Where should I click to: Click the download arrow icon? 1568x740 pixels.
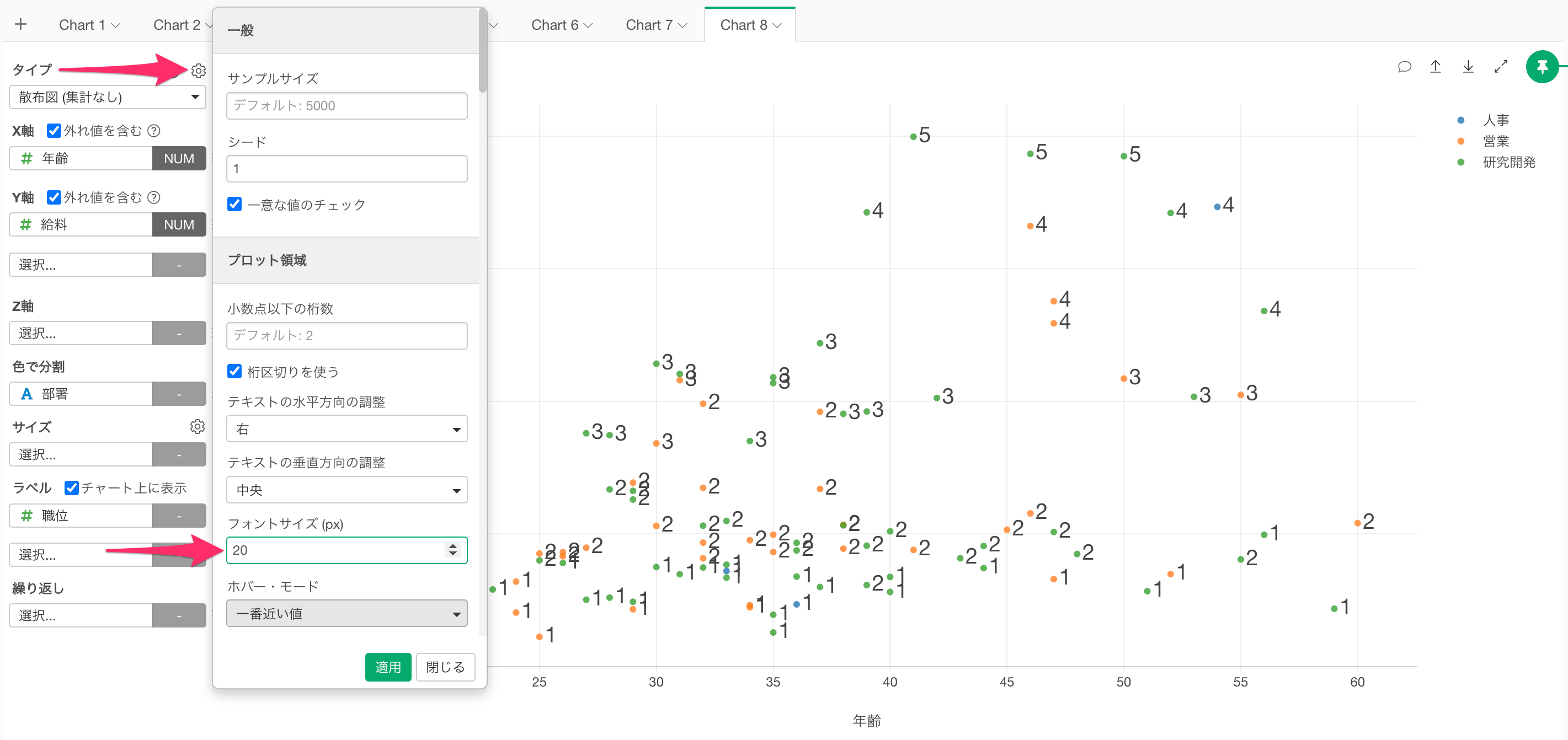click(1468, 67)
